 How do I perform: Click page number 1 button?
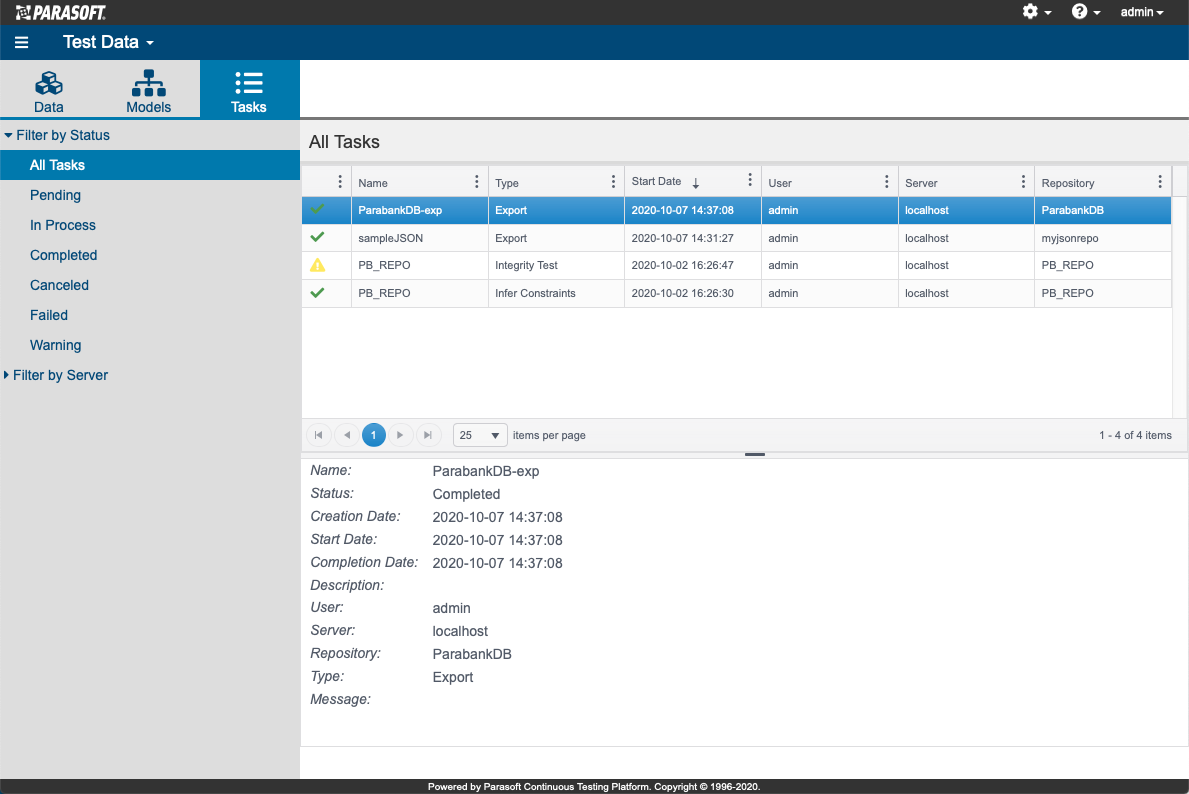click(374, 435)
